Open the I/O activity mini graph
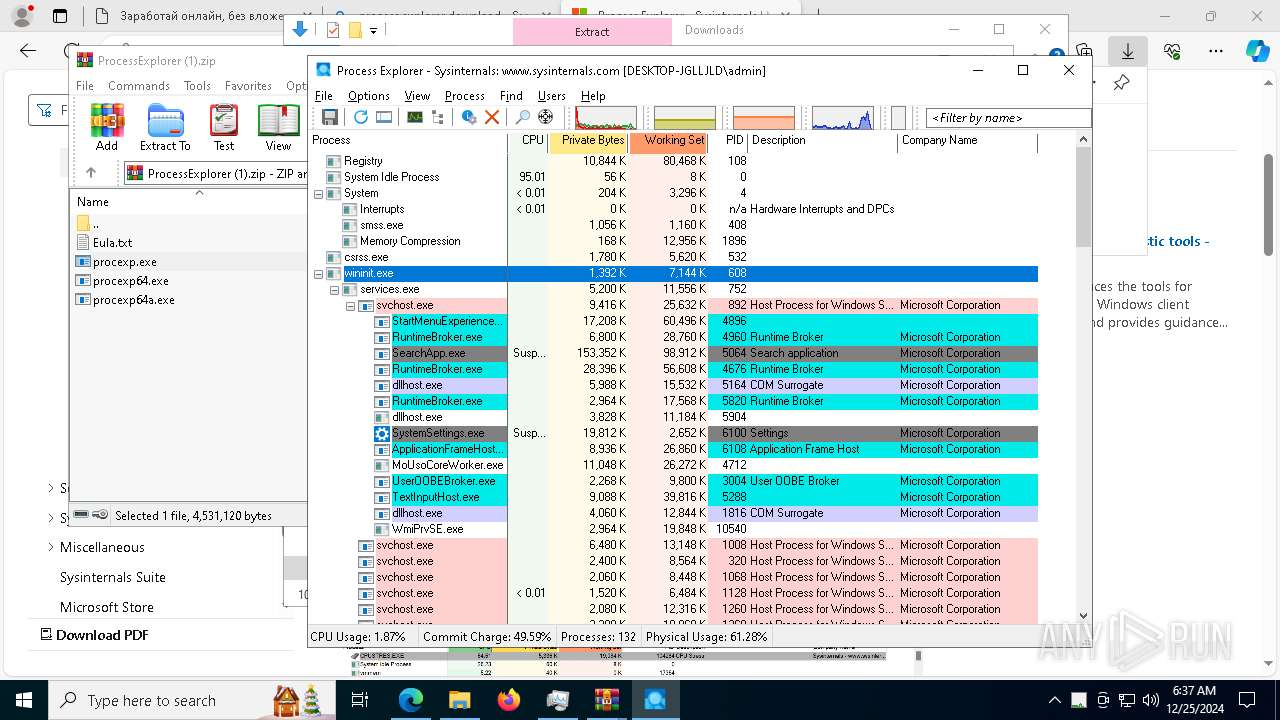This screenshot has height=720, width=1280. 843,118
